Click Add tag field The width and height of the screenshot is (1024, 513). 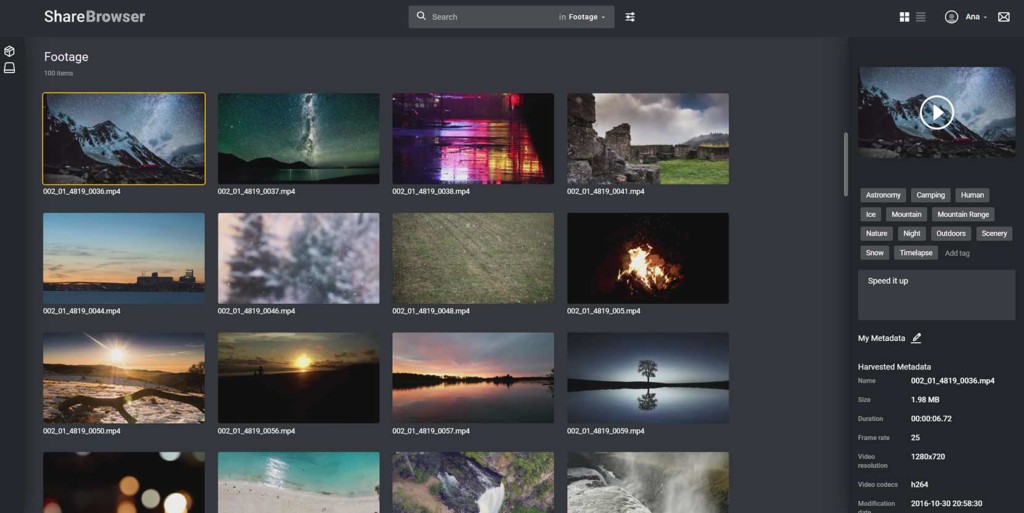(957, 253)
